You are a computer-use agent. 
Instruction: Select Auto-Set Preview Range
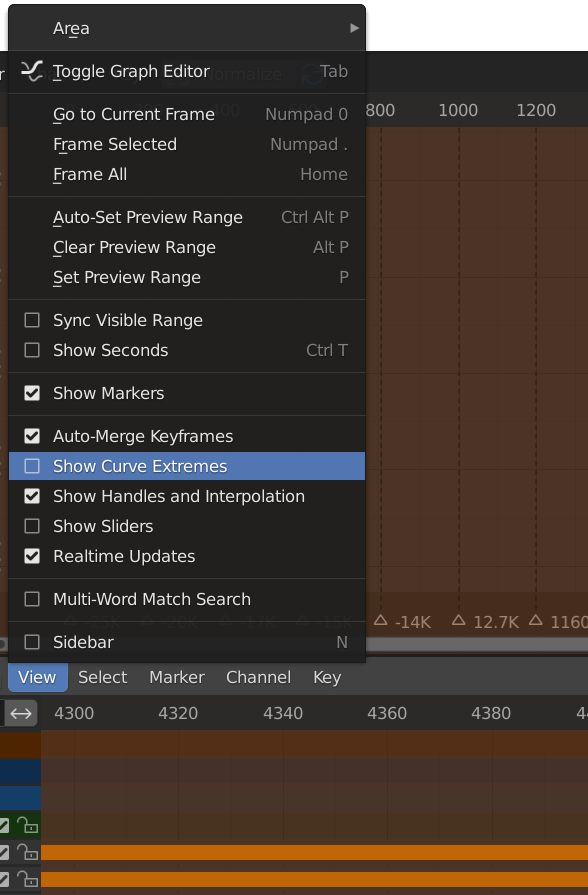coord(187,217)
